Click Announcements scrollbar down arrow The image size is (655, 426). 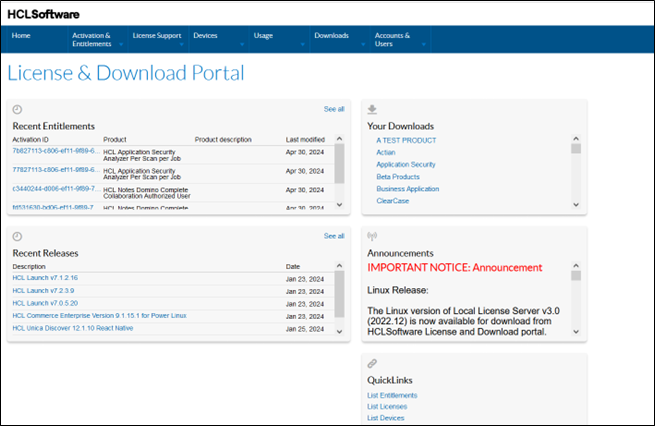point(576,331)
